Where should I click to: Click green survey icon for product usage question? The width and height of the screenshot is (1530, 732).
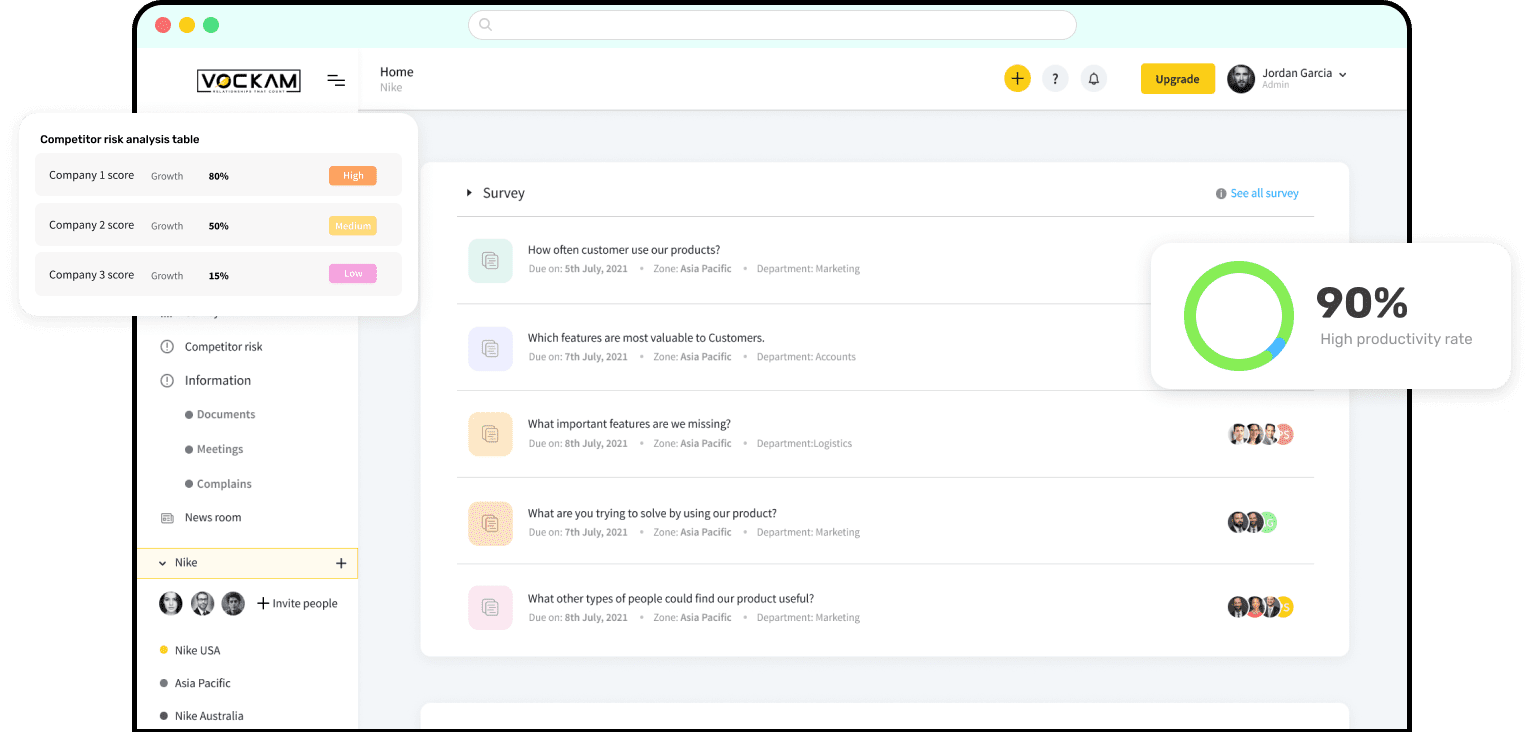pyautogui.click(x=490, y=260)
